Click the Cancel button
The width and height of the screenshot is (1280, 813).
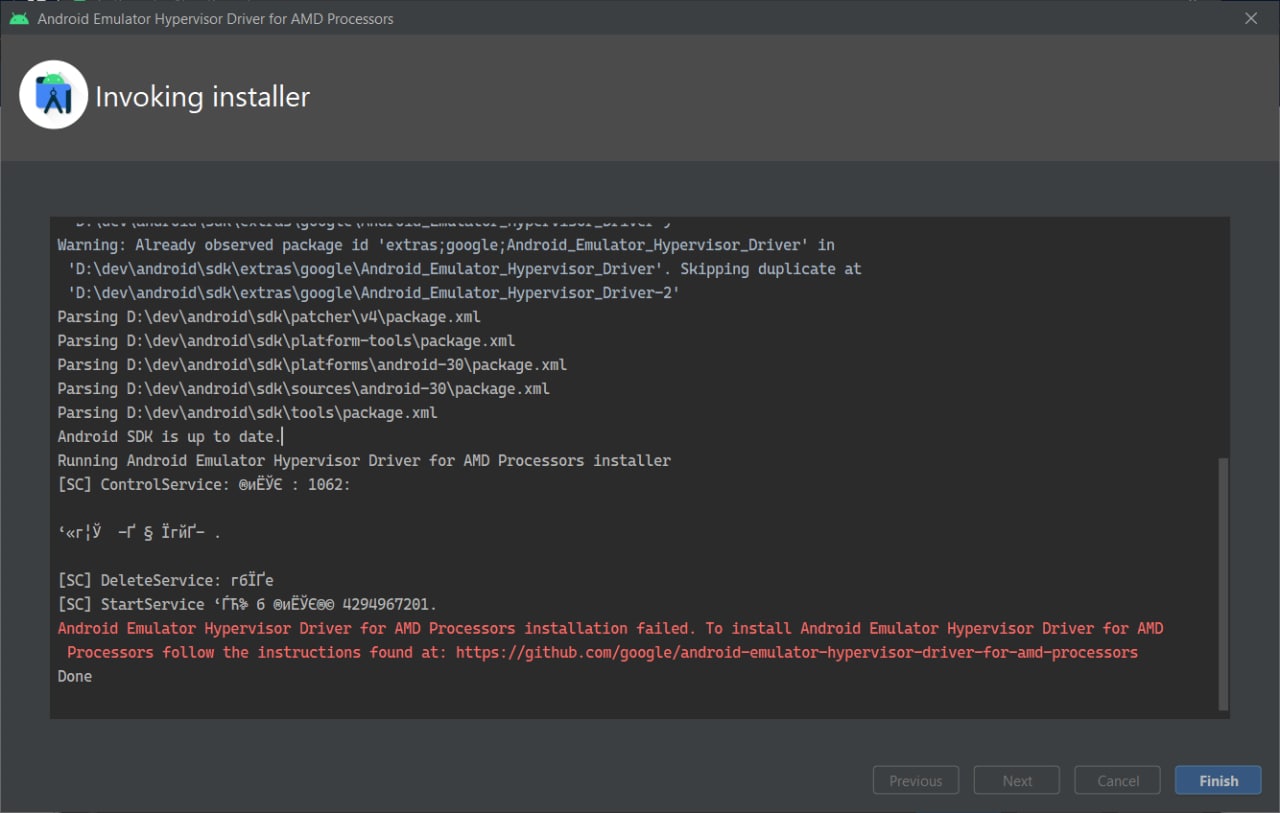(1118, 780)
